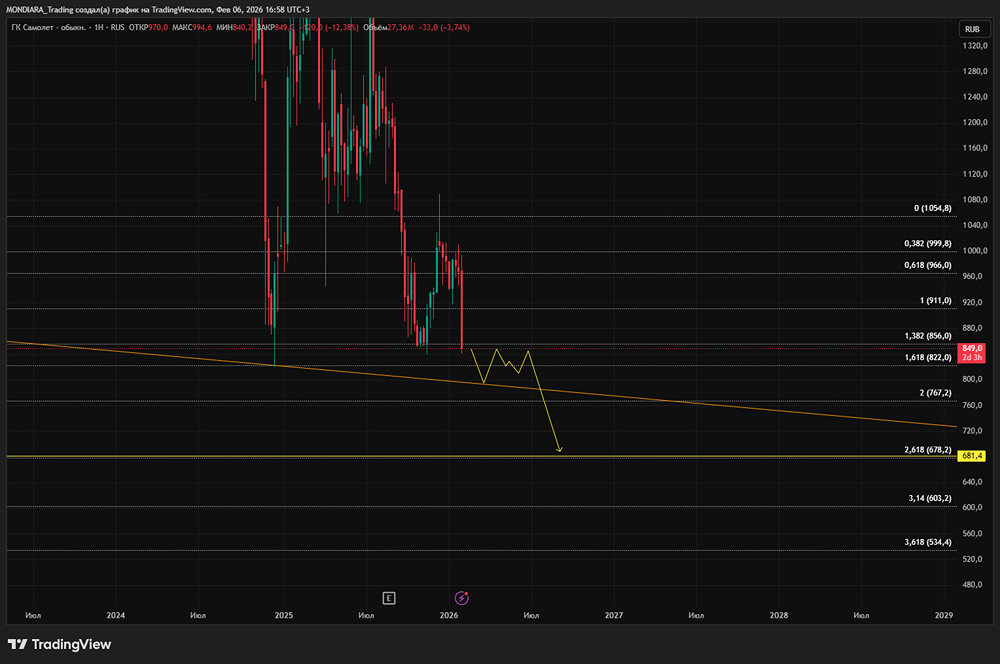Open the TradingView logo link
The width and height of the screenshot is (1000, 664).
click(59, 644)
